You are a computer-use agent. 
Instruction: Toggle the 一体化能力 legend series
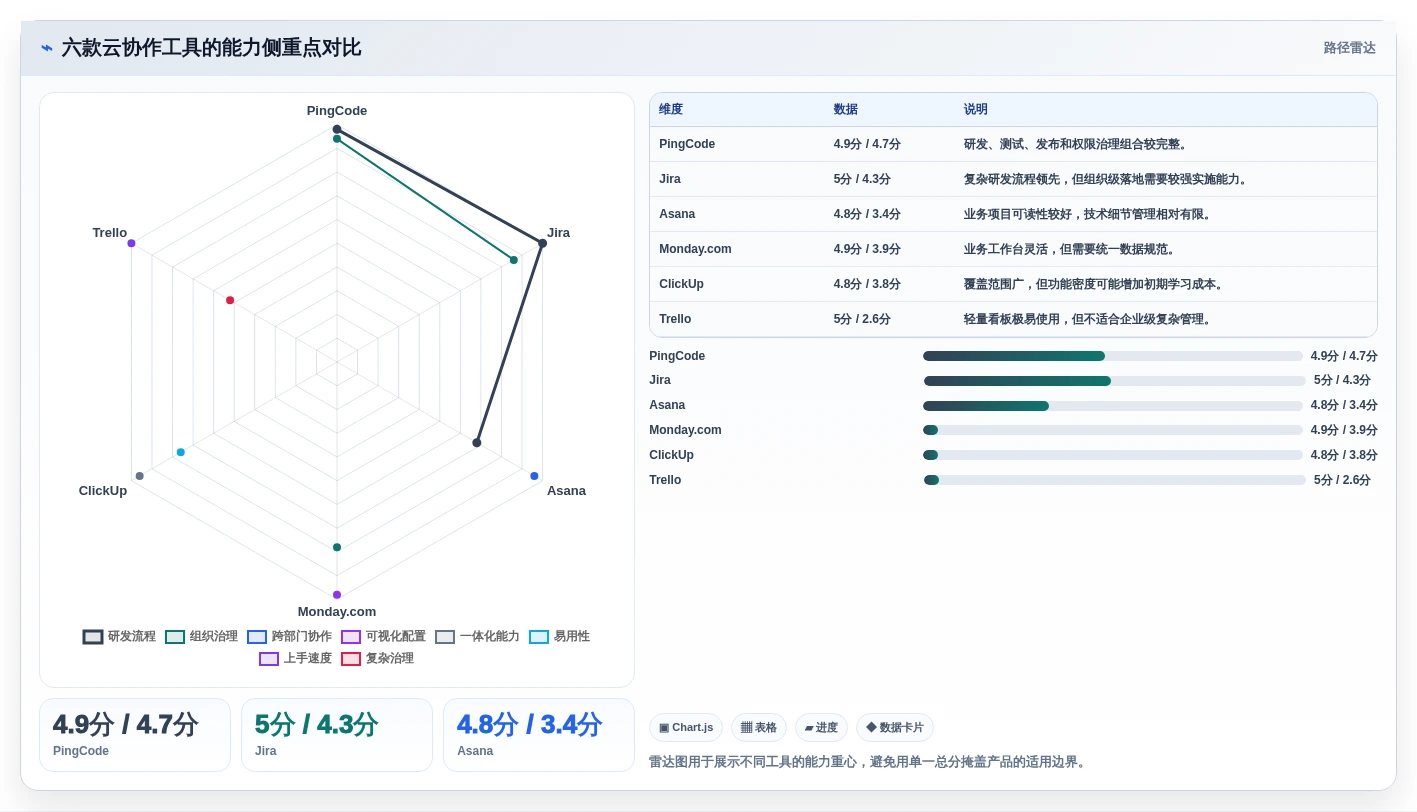tap(477, 636)
